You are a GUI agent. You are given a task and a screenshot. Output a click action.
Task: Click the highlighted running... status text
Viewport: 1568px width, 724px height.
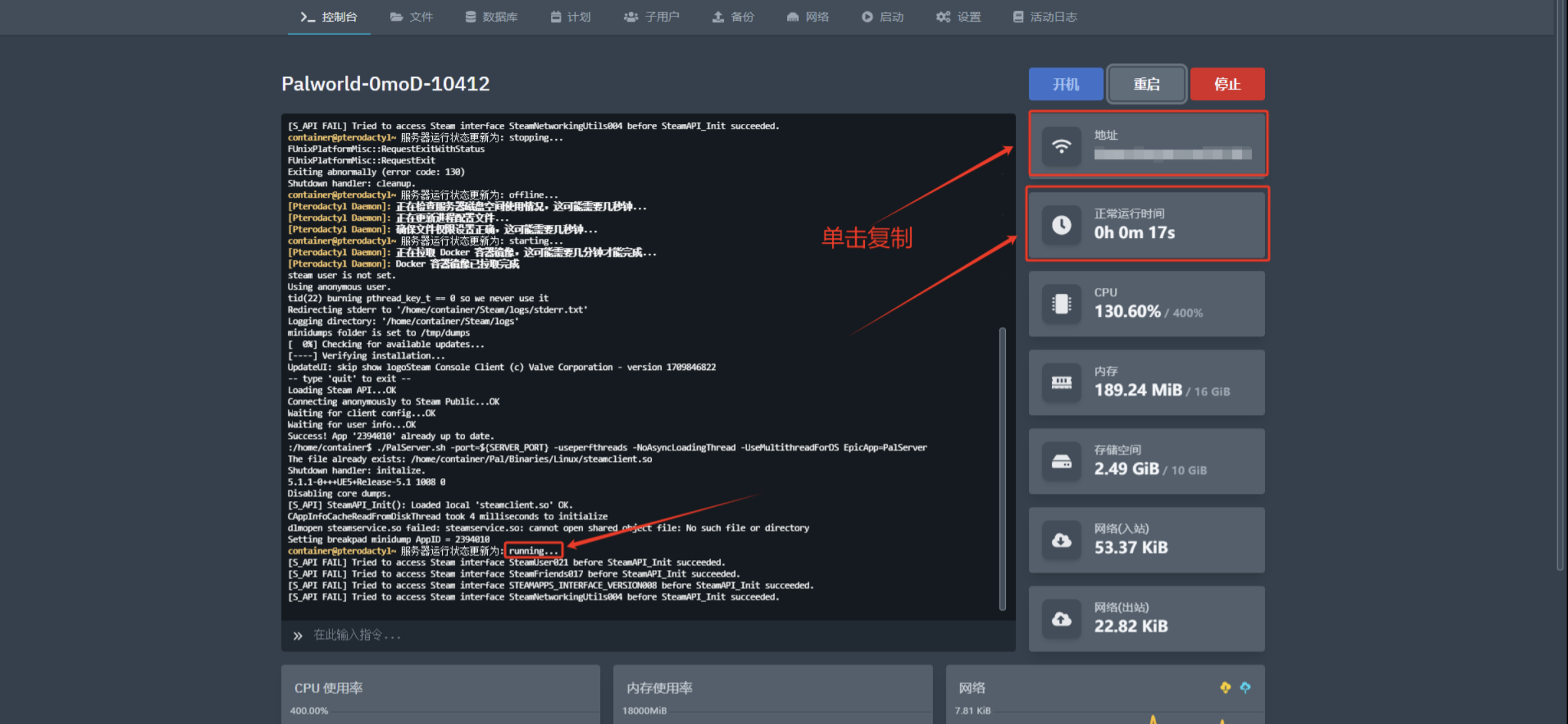click(x=534, y=551)
